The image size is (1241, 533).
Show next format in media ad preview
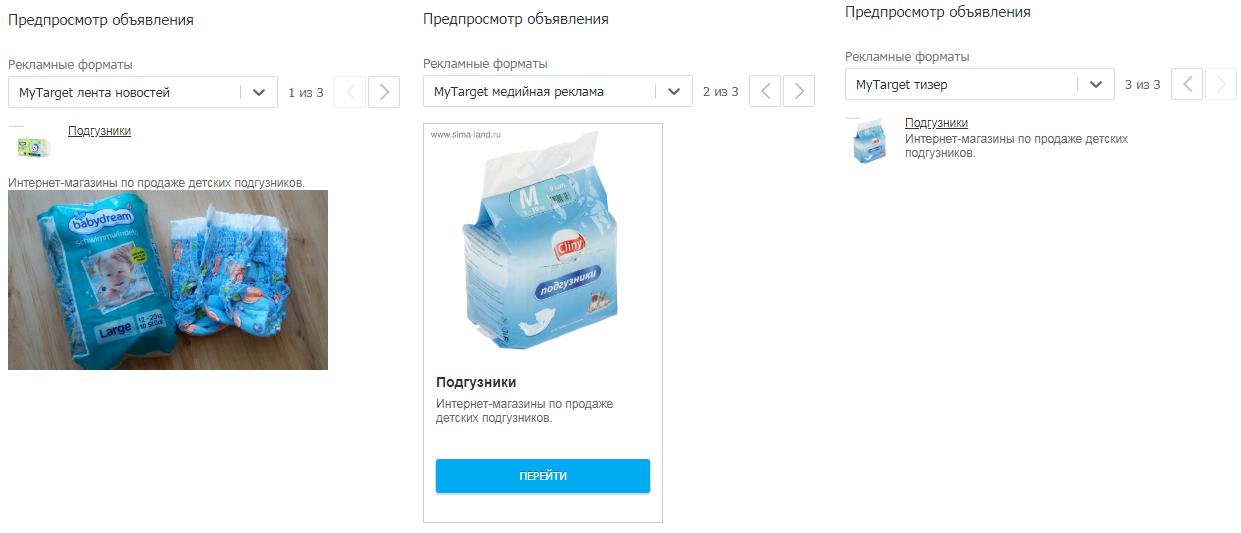click(x=799, y=91)
